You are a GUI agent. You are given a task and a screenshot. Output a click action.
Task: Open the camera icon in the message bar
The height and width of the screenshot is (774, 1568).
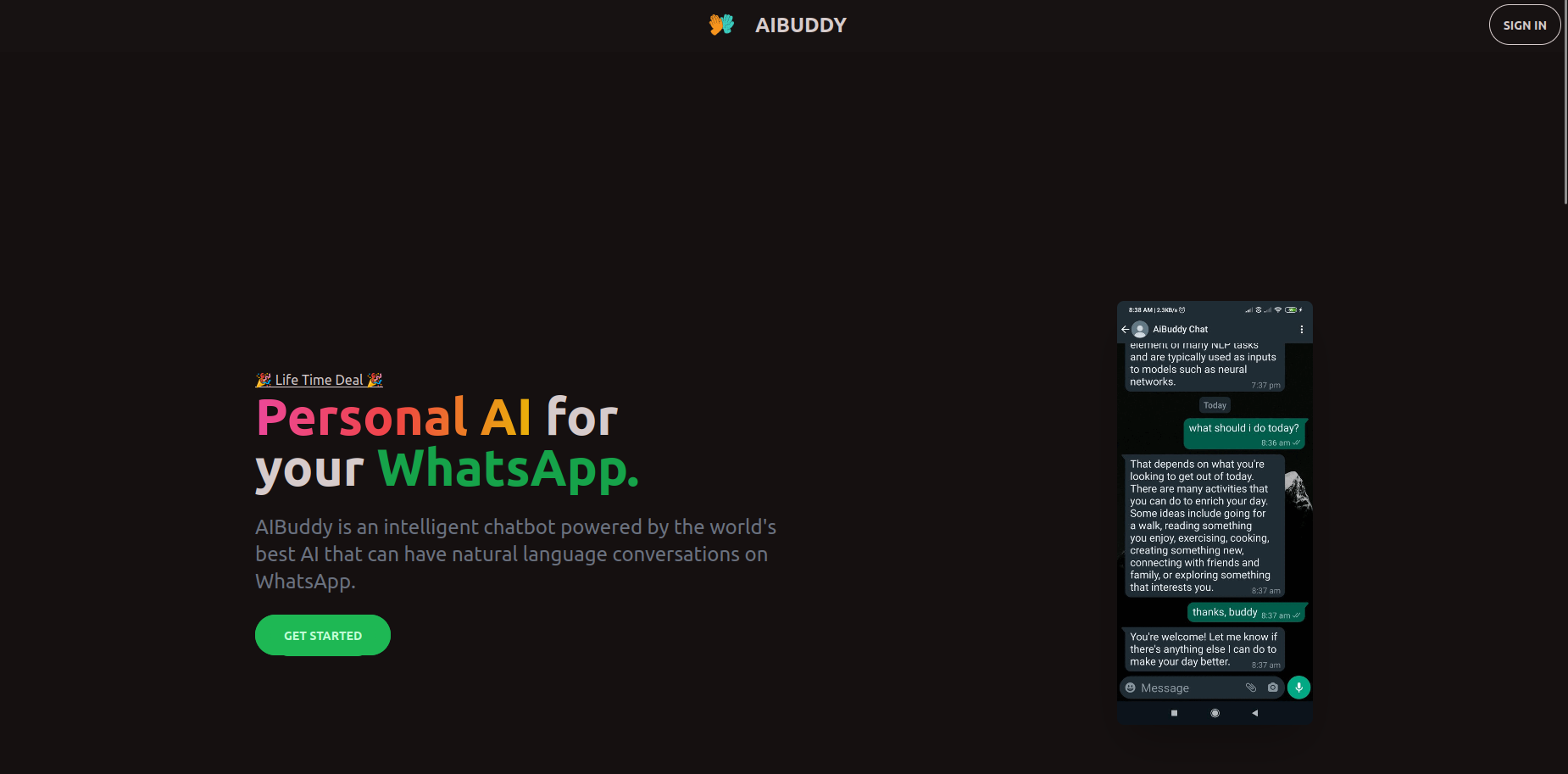(x=1273, y=688)
